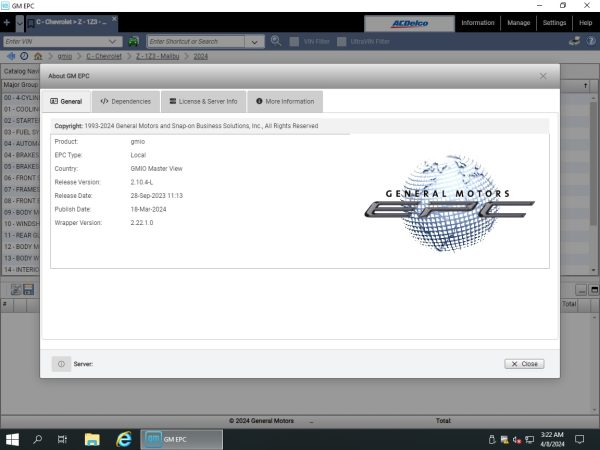Click the Wrapper Version value 2.22.1.0
Viewport: 600px width, 450px height.
click(x=142, y=223)
